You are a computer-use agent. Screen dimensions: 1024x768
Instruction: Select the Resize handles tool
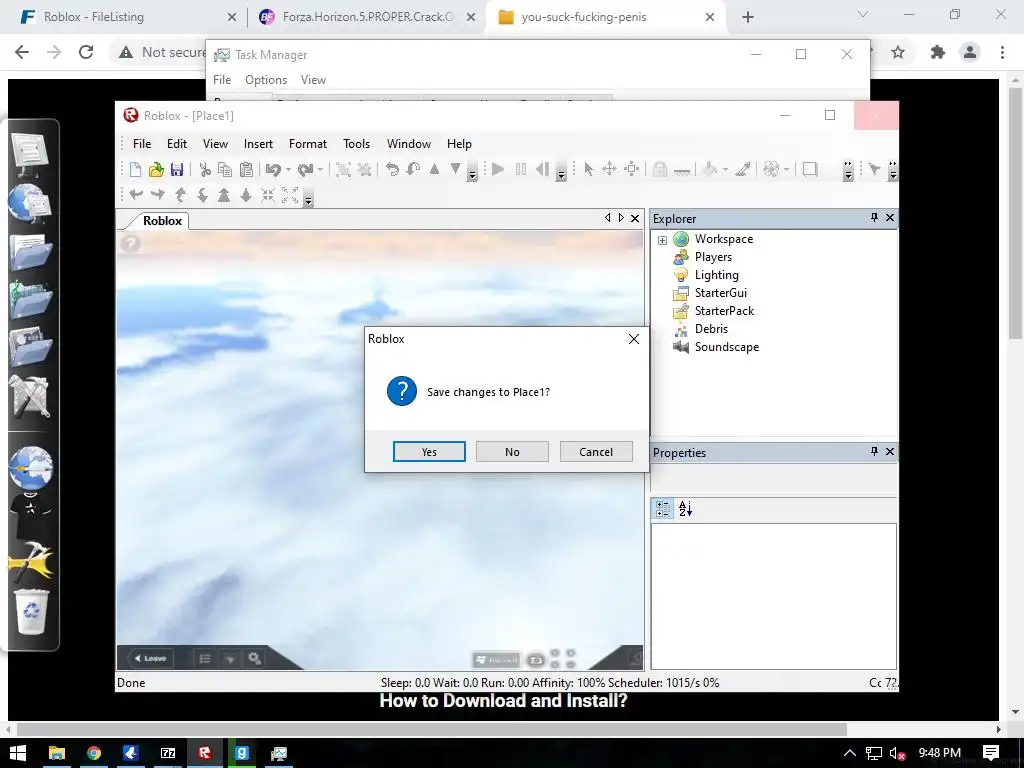coord(632,170)
